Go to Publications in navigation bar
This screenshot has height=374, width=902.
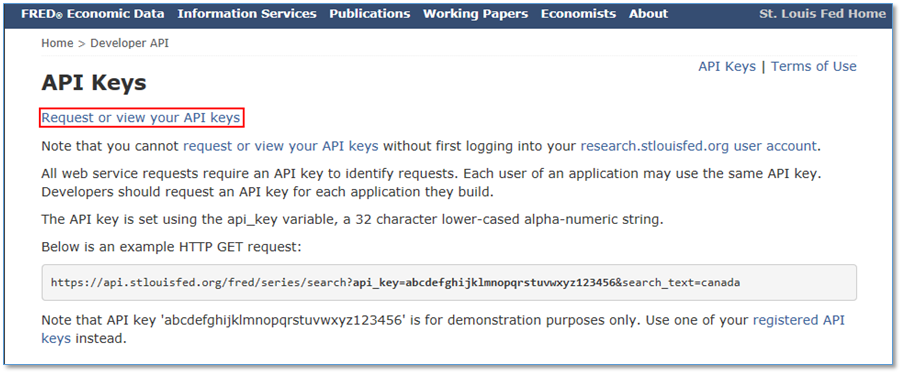click(x=370, y=14)
